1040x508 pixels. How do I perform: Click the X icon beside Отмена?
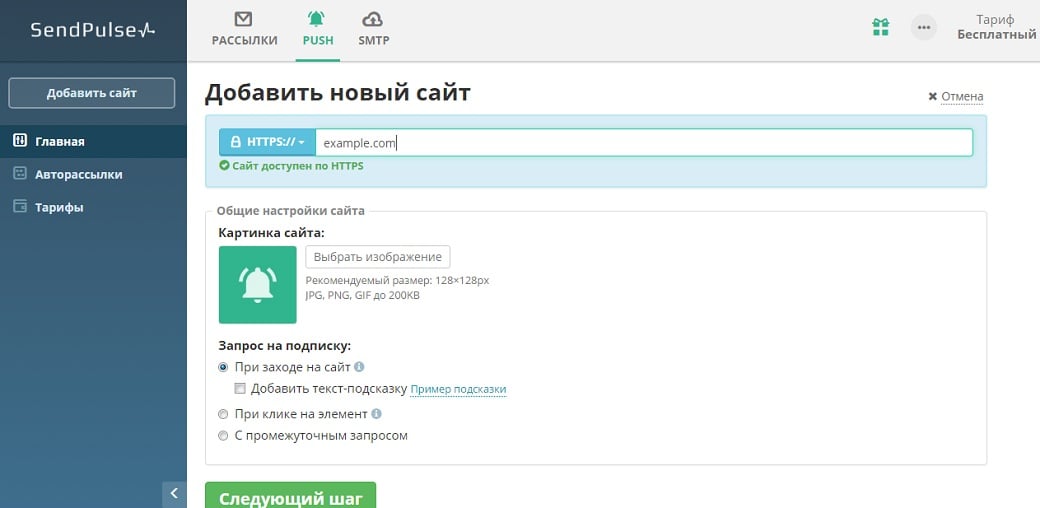[933, 97]
